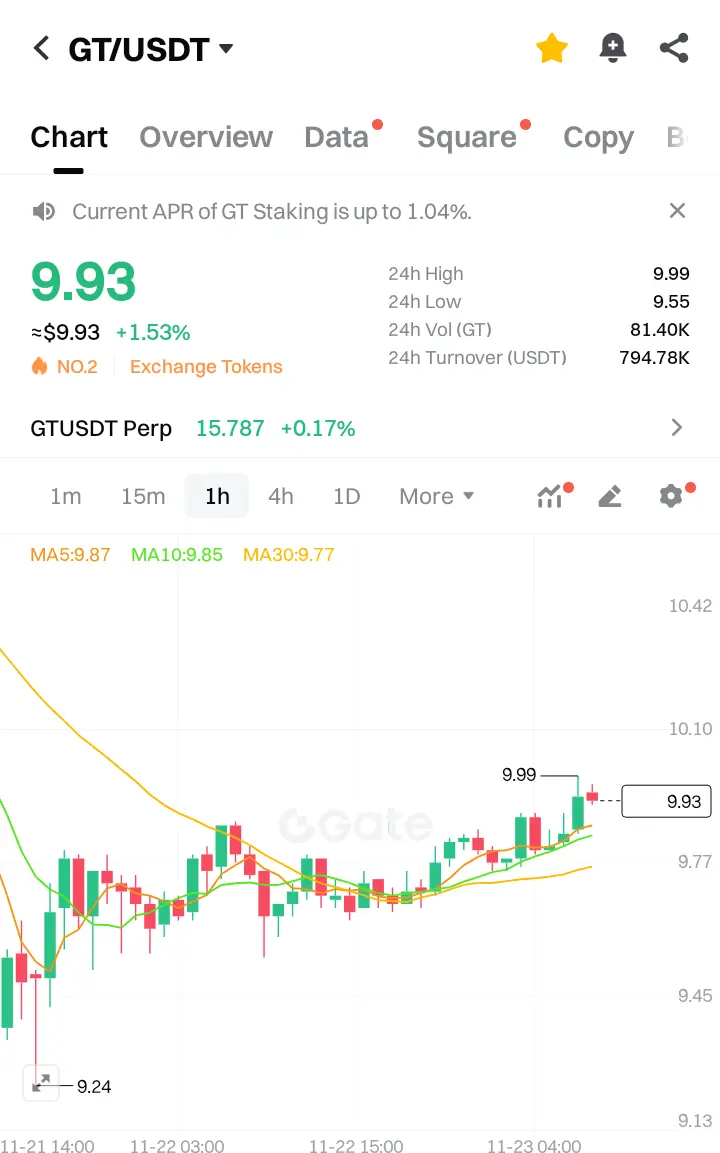Tap the ≈$9.93 USD price
The image size is (720, 1153).
coord(65,332)
